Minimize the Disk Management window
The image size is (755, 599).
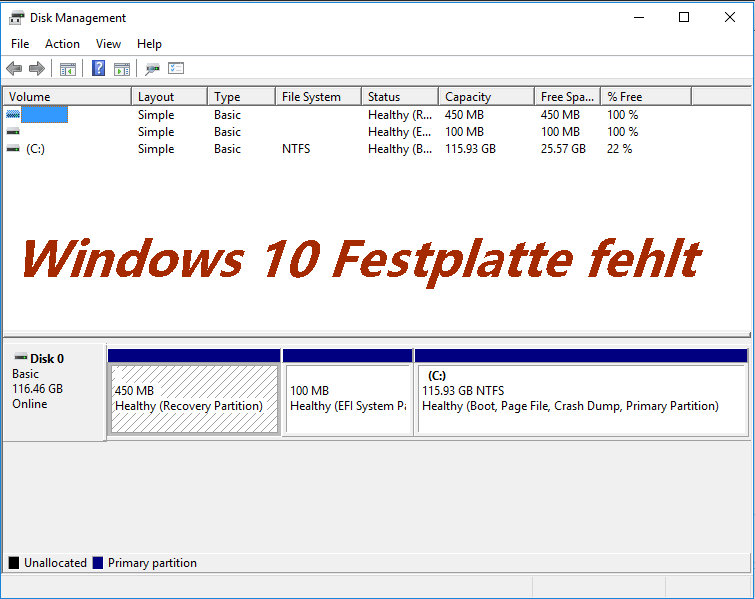639,17
